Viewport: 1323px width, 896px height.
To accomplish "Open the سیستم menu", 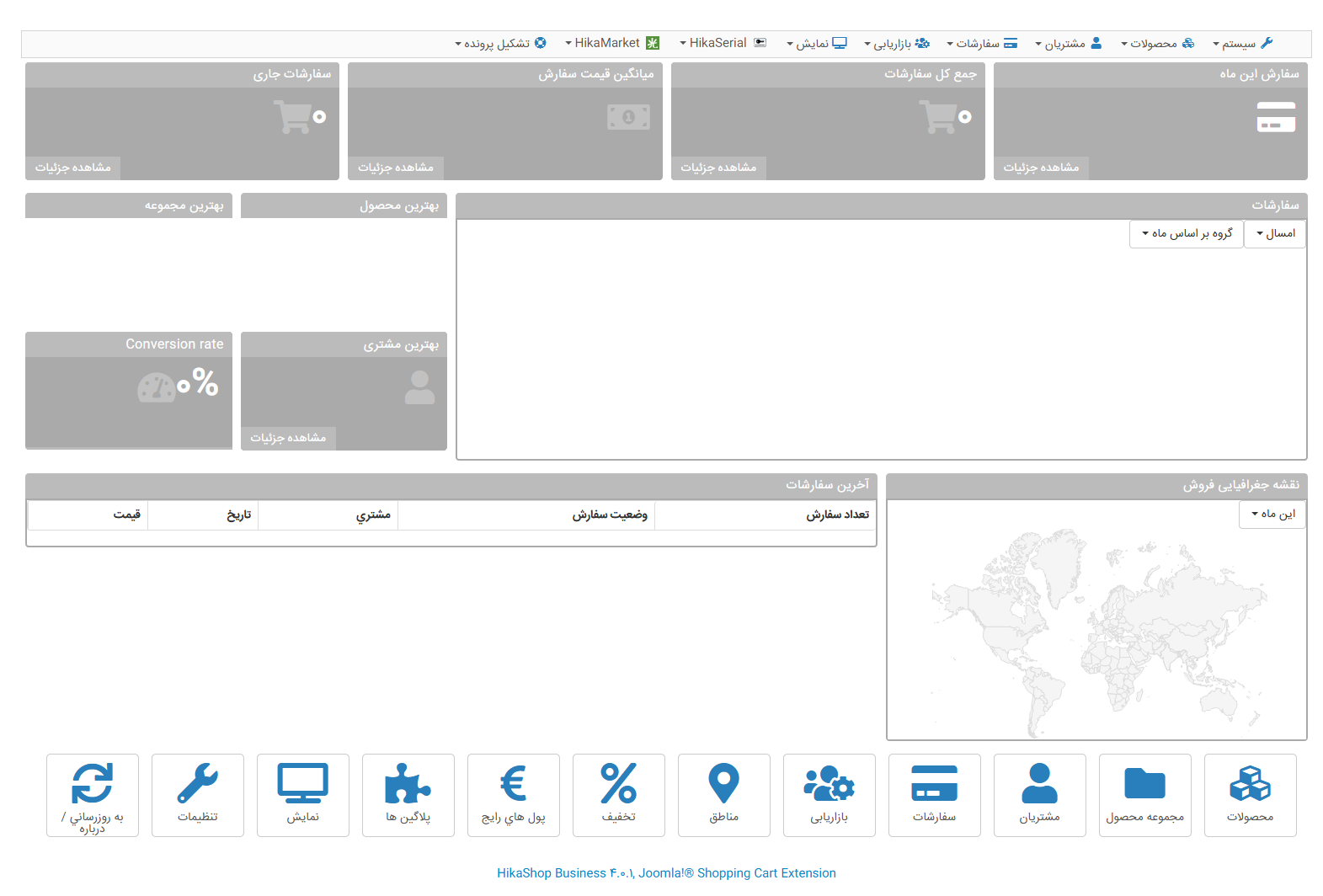I will [x=1242, y=43].
